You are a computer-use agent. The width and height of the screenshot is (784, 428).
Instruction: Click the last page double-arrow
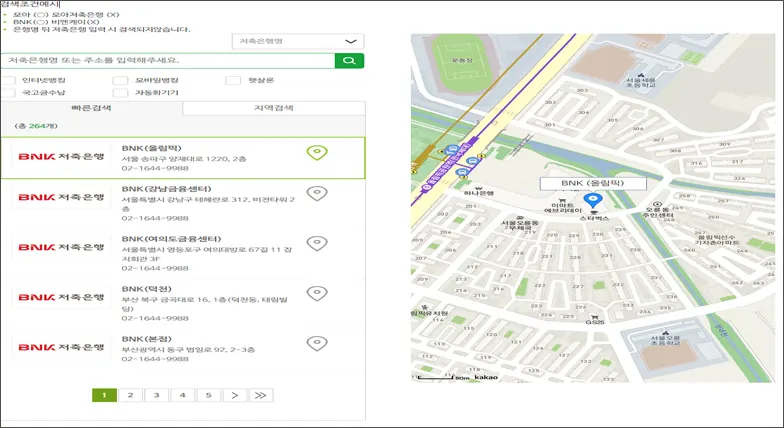click(x=261, y=396)
